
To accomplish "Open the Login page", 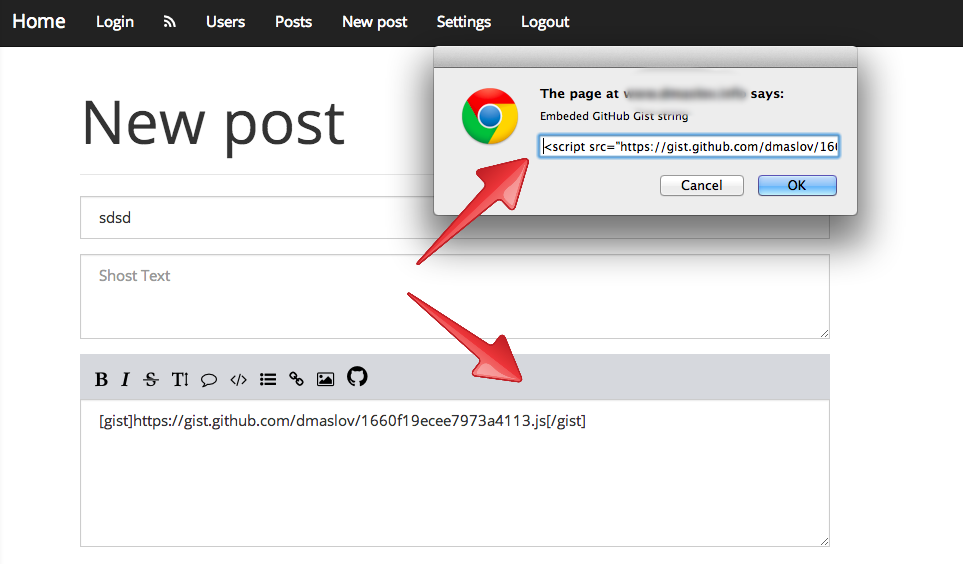I will coord(115,22).
